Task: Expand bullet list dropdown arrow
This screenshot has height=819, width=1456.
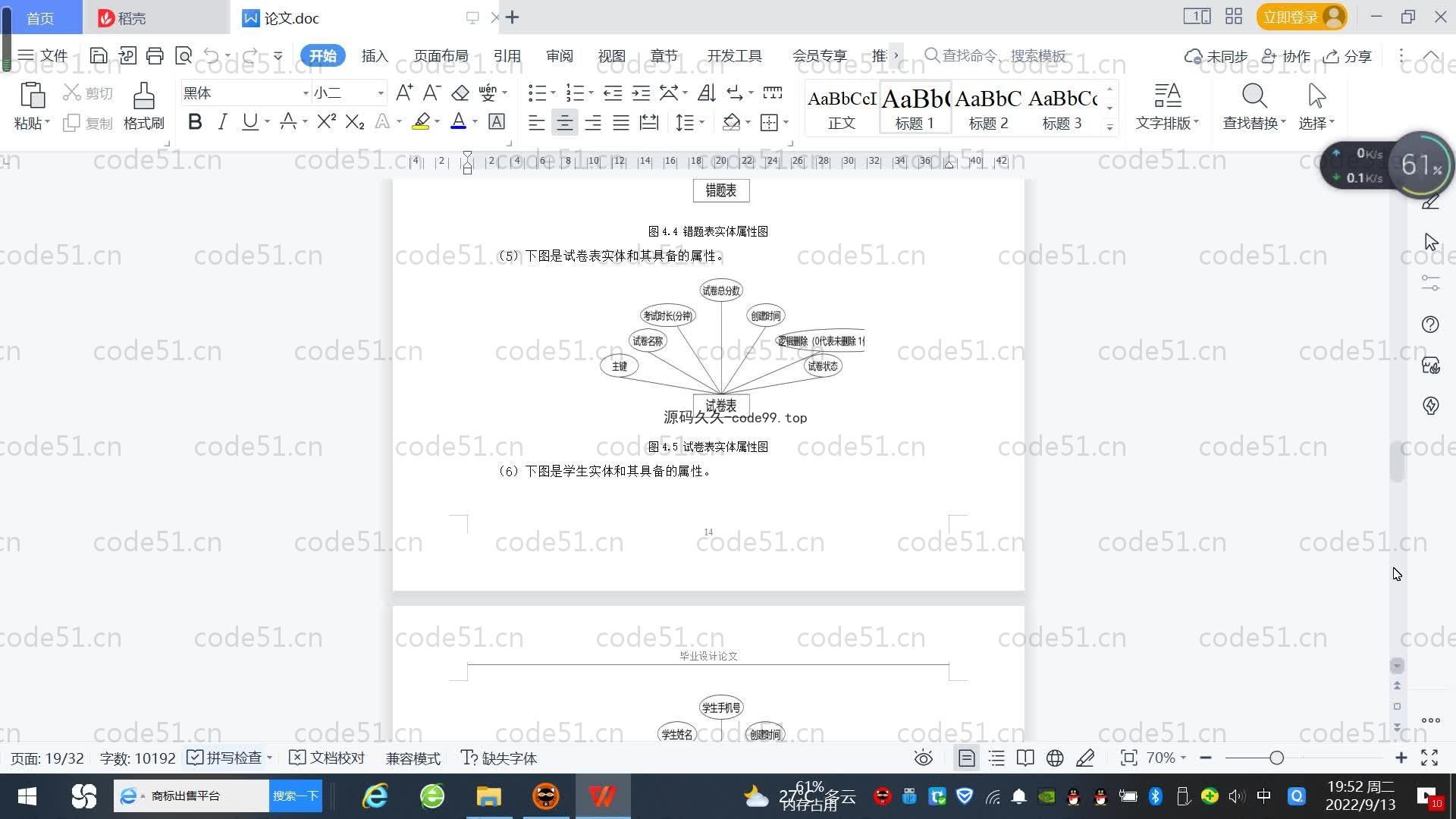Action: (x=553, y=93)
